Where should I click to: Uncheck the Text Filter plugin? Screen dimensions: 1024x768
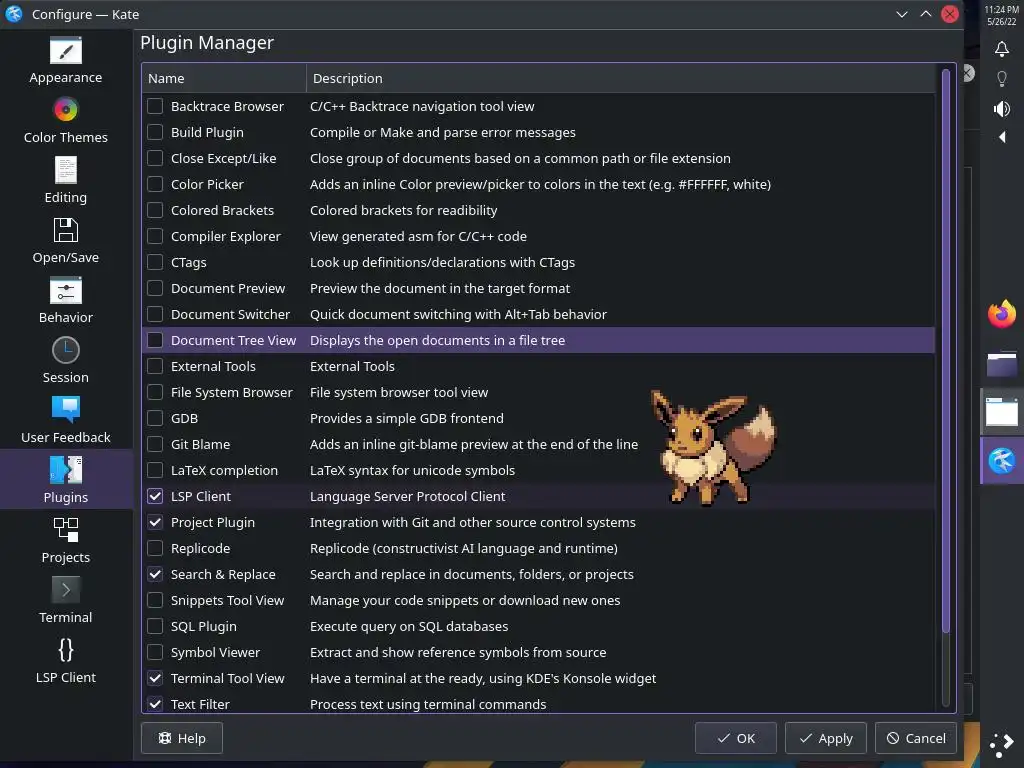[x=155, y=704]
